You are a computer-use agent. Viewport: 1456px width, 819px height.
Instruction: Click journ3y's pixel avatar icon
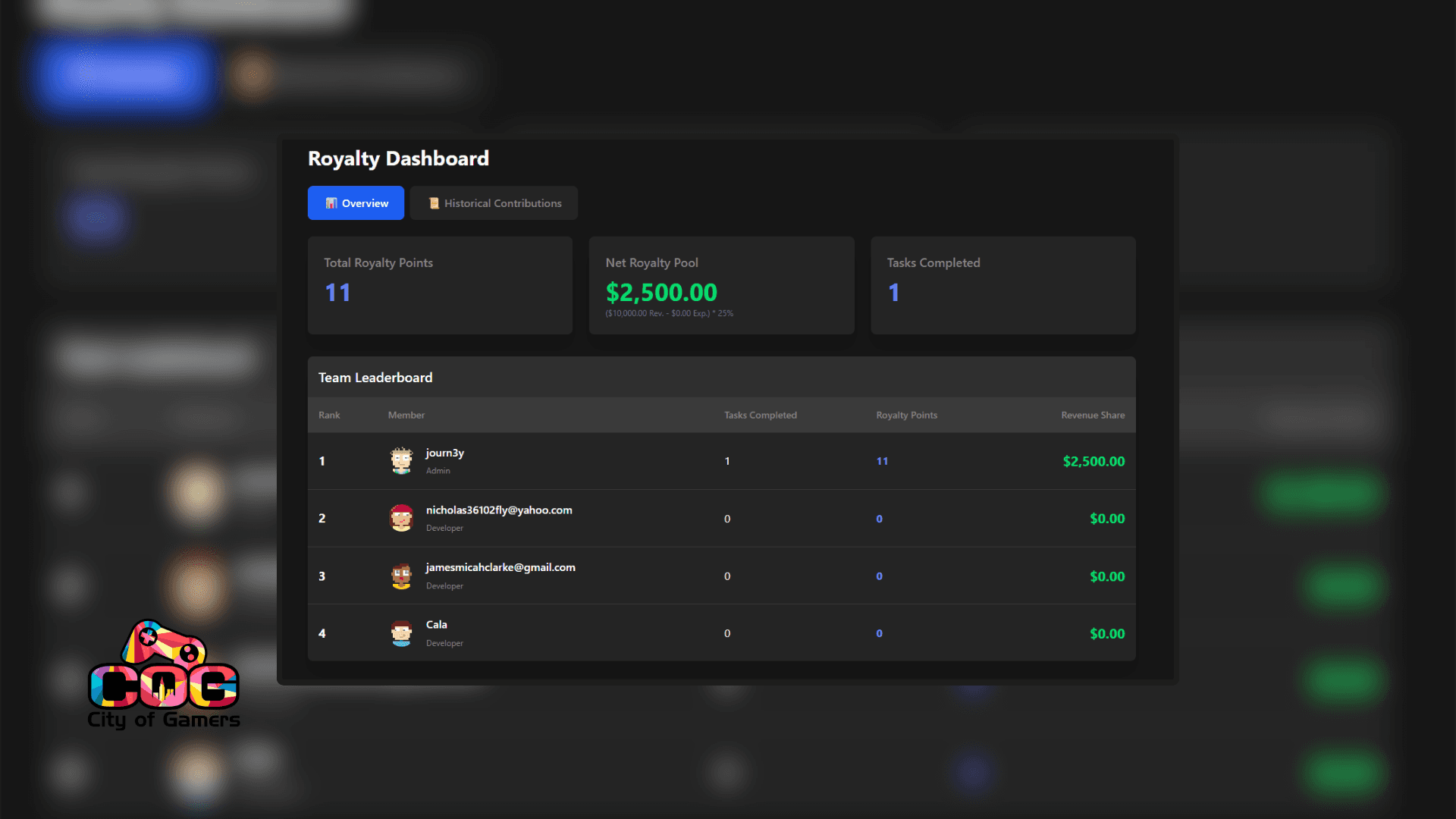401,460
